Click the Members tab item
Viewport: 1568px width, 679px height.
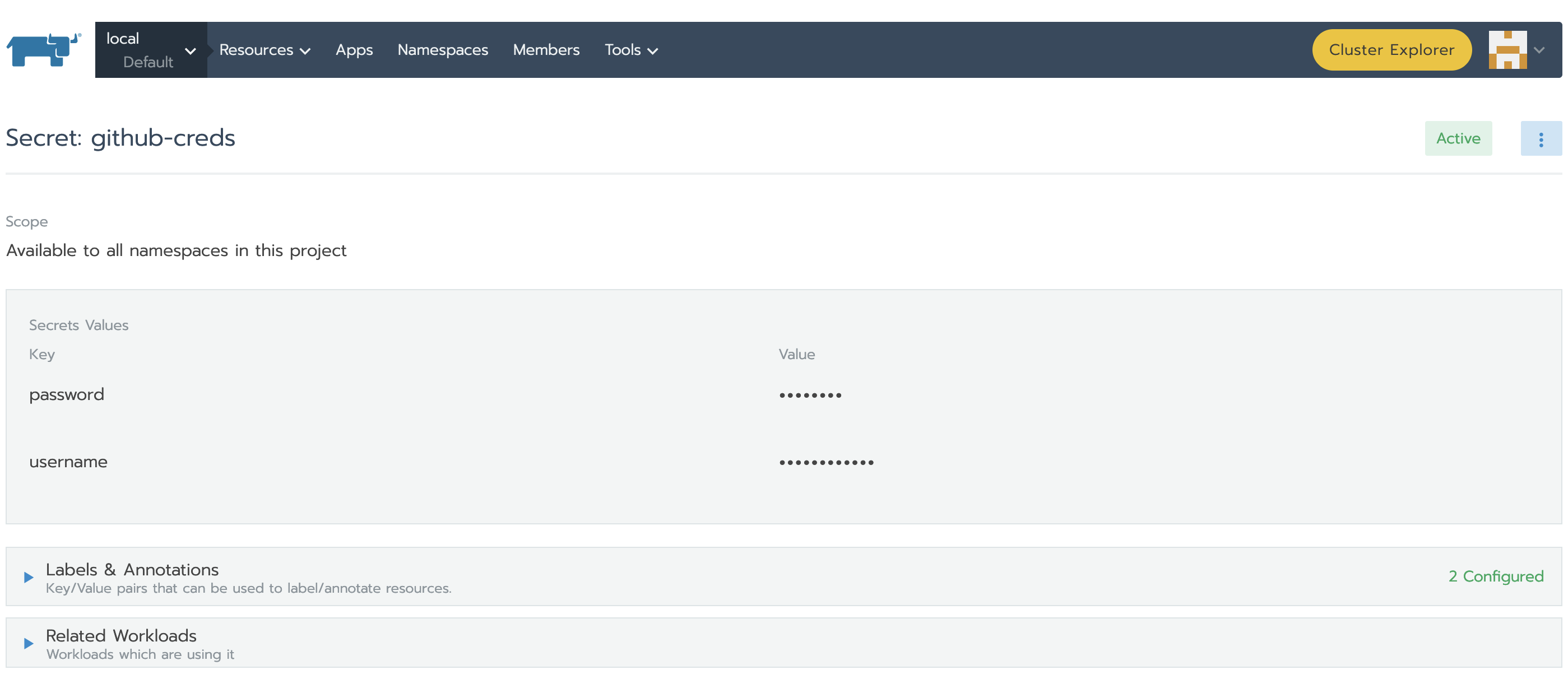pos(546,49)
